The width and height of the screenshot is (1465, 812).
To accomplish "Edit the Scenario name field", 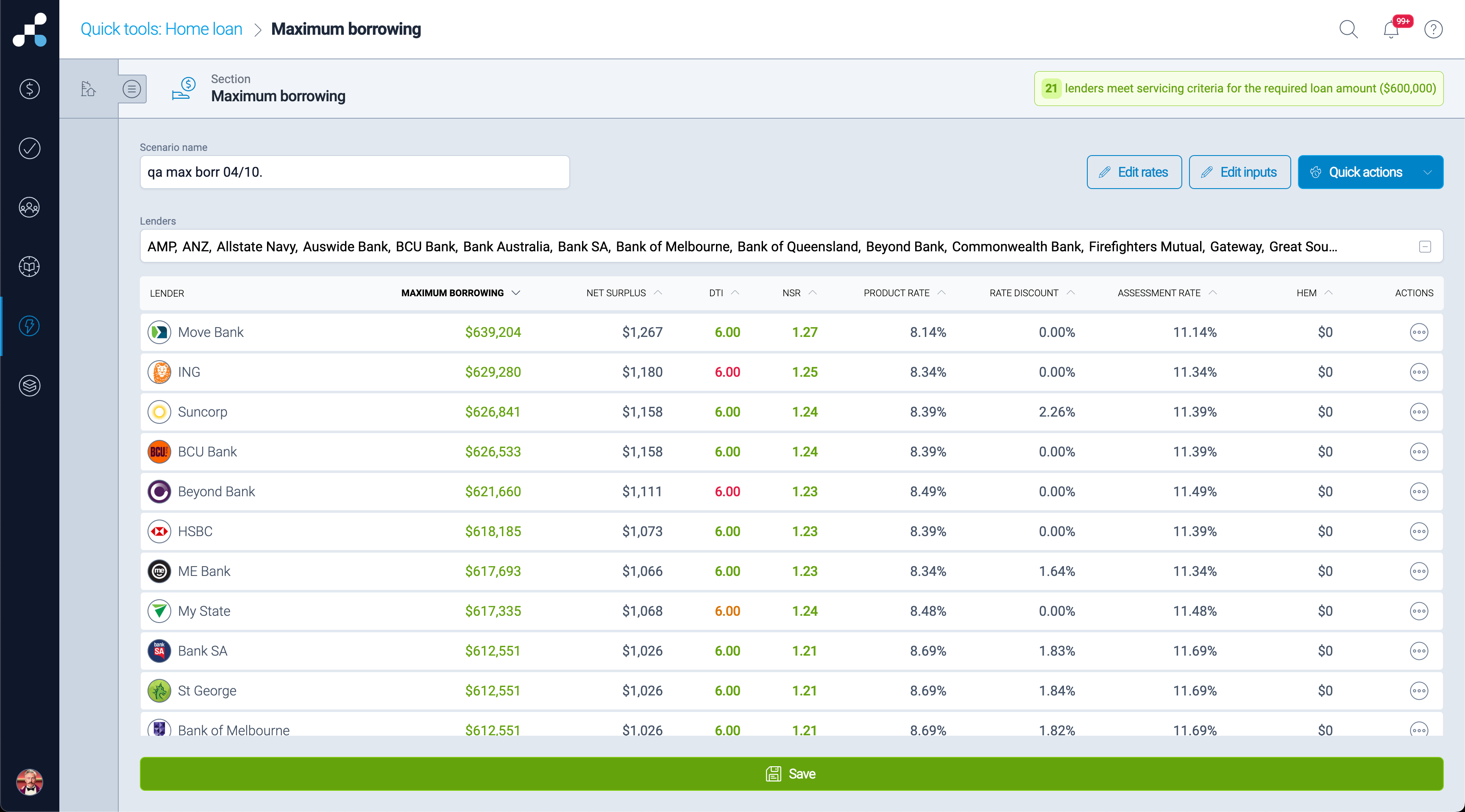I will coord(354,172).
